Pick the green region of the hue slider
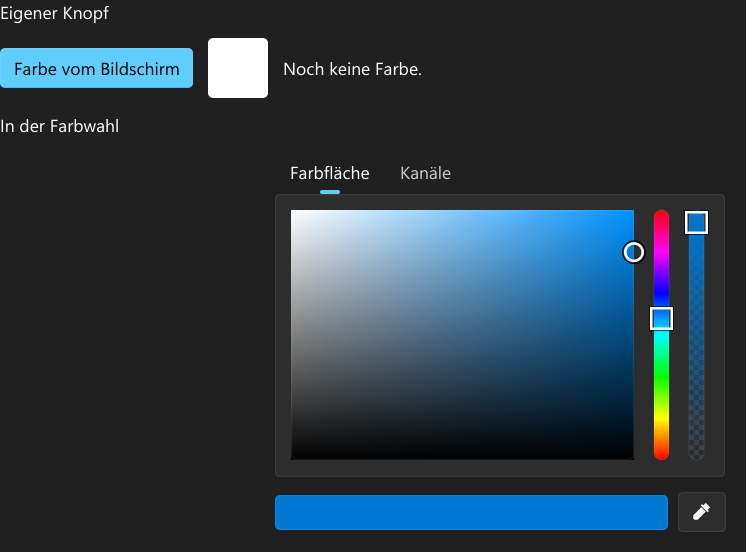Viewport: 746px width, 552px height. [x=661, y=376]
